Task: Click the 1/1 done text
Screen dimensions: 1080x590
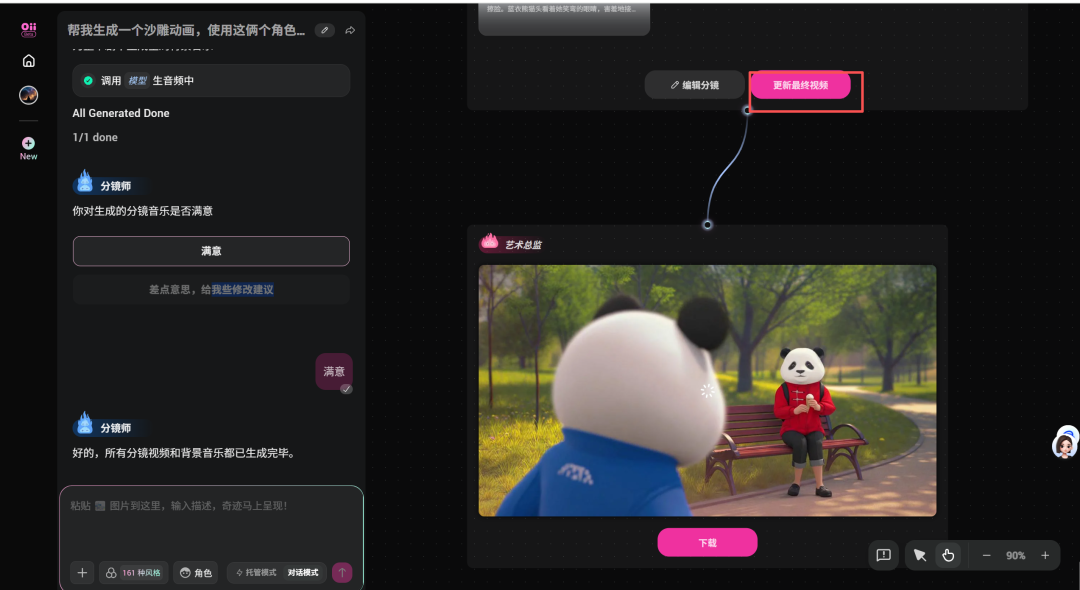Action: 95,138
